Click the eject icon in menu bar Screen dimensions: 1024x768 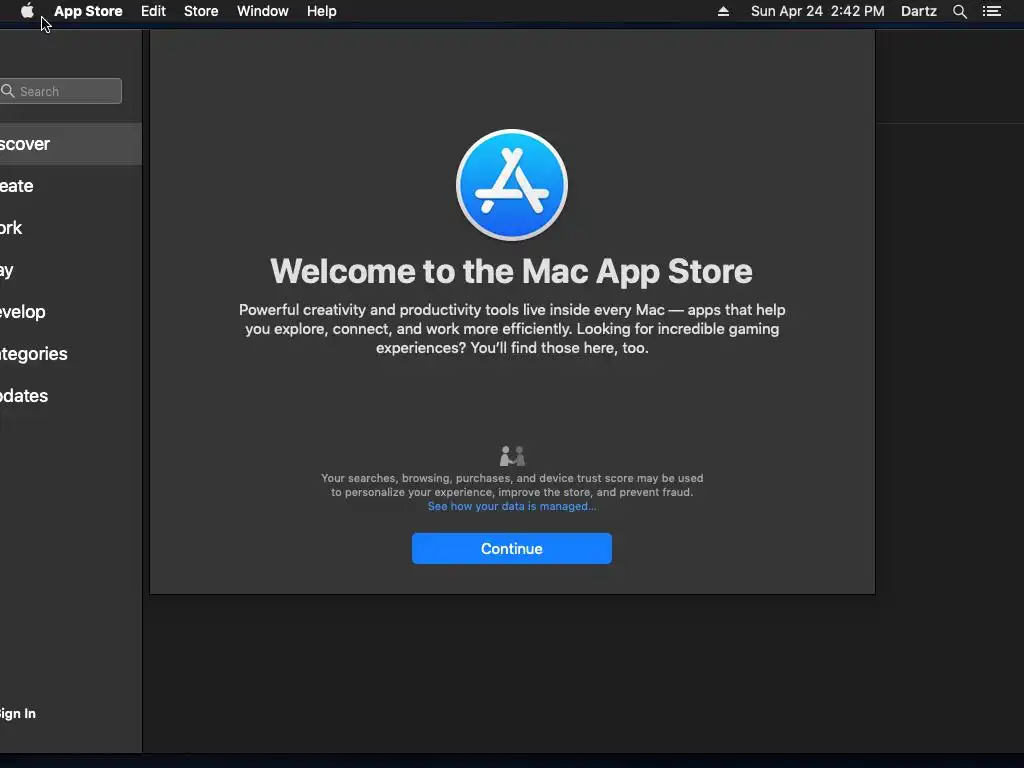[724, 11]
